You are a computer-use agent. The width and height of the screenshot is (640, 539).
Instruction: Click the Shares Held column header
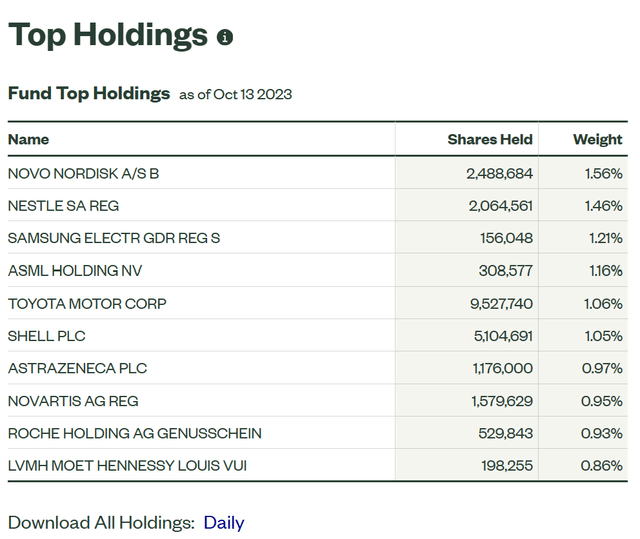(x=489, y=139)
